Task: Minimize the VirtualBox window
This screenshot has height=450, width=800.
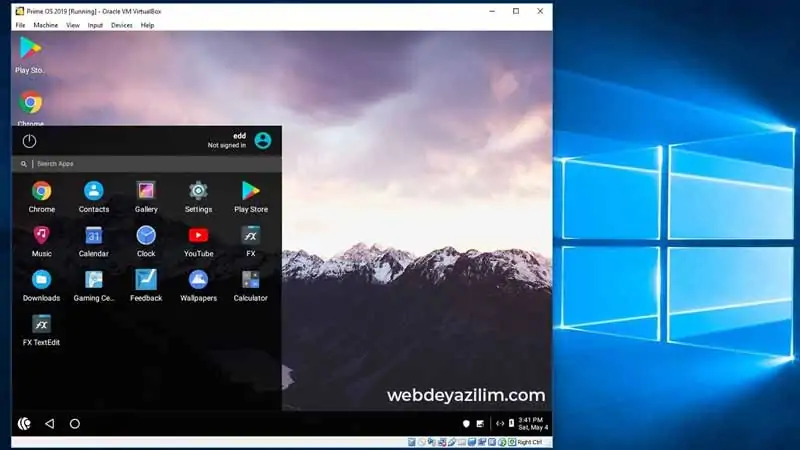Action: pyautogui.click(x=492, y=11)
